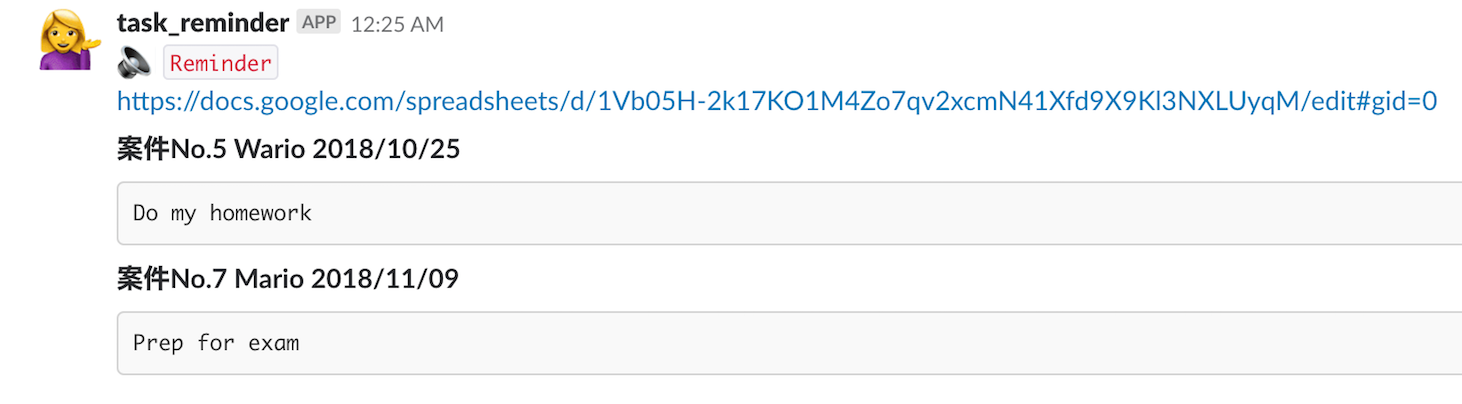The width and height of the screenshot is (1462, 404).
Task: Click the text 案件No.7
Action: (x=173, y=279)
